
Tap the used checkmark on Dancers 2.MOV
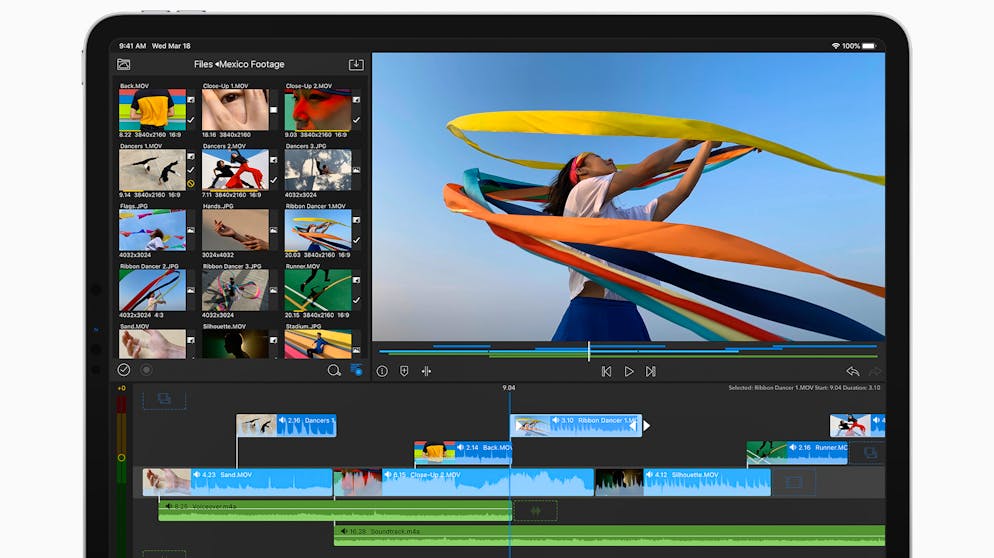pyautogui.click(x=273, y=180)
